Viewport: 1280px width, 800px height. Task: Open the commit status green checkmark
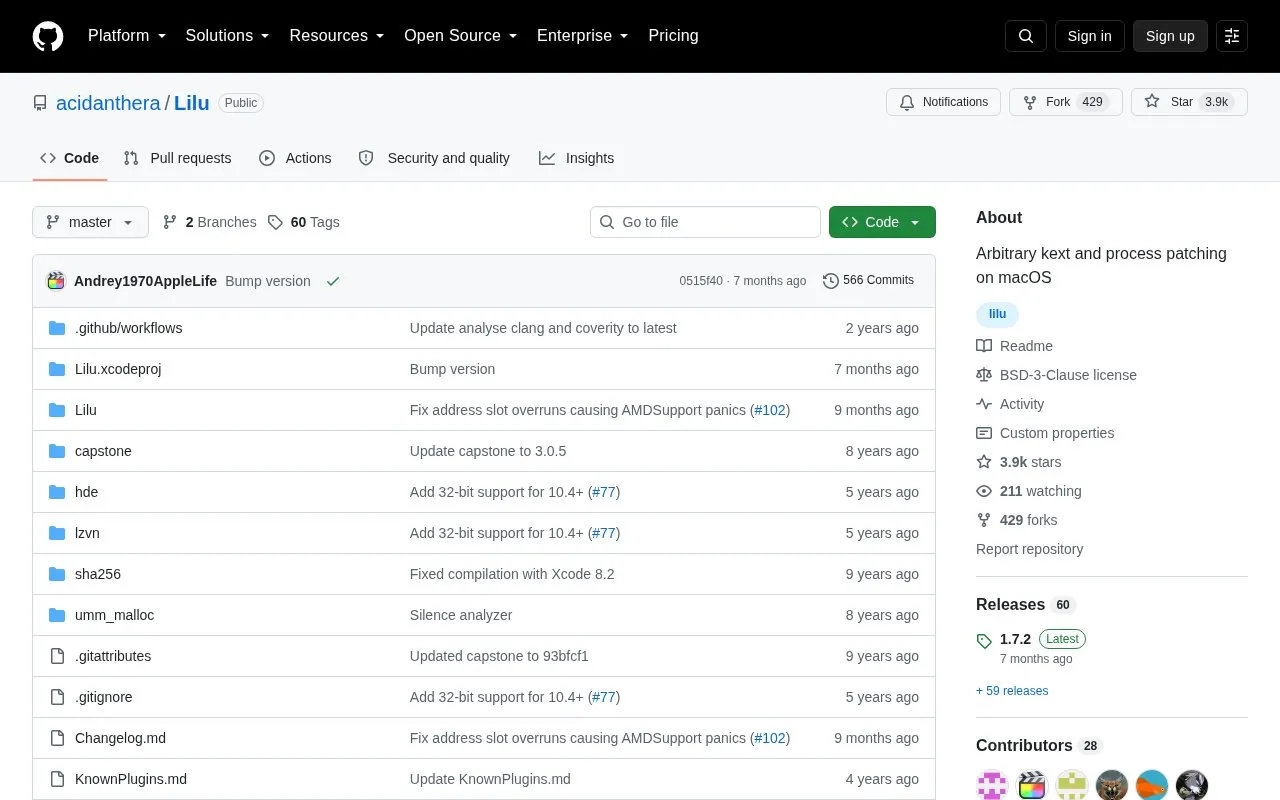pos(333,281)
